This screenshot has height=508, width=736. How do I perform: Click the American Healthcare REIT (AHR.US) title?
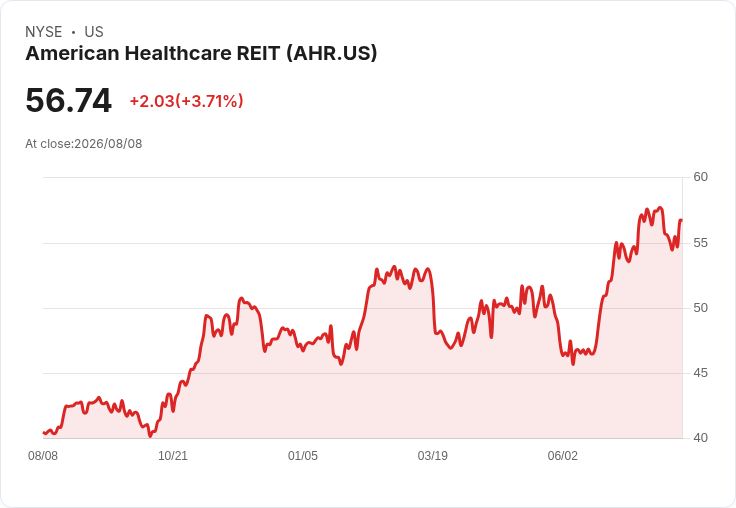201,53
